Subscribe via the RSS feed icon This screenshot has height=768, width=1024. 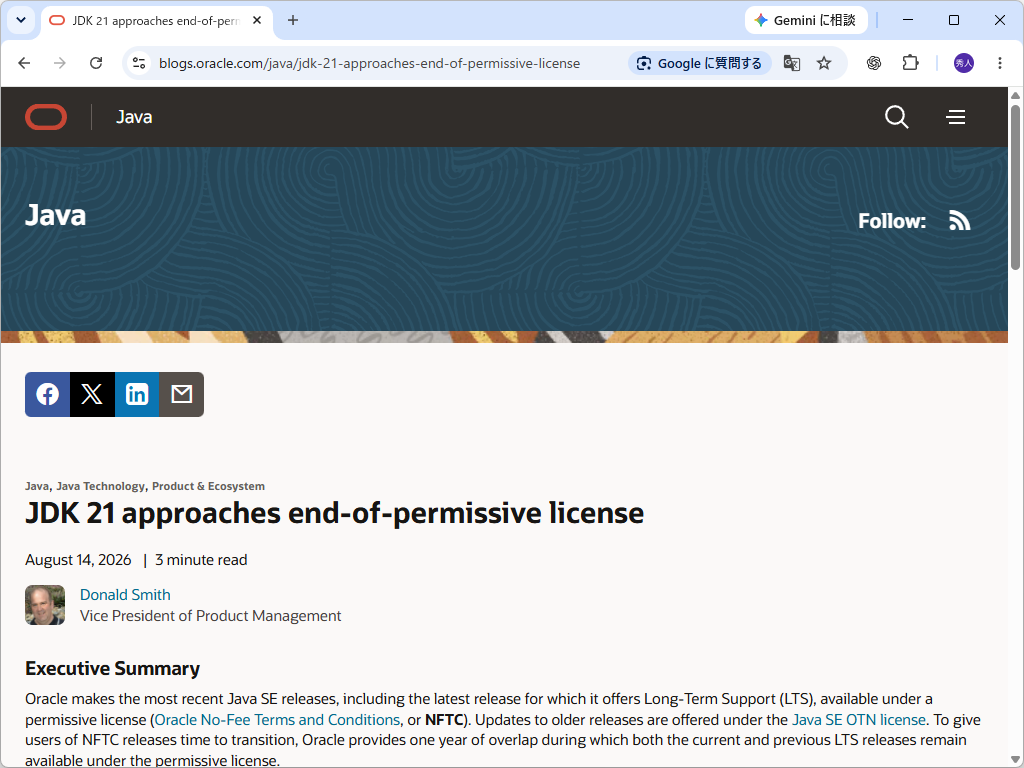pos(959,221)
